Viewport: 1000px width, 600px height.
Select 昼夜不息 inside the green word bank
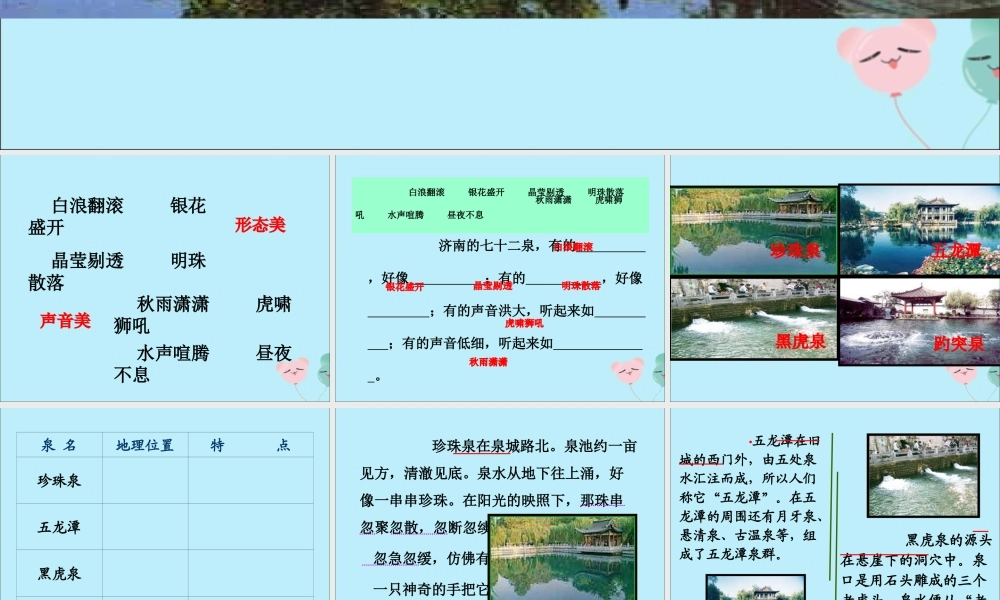pos(465,215)
